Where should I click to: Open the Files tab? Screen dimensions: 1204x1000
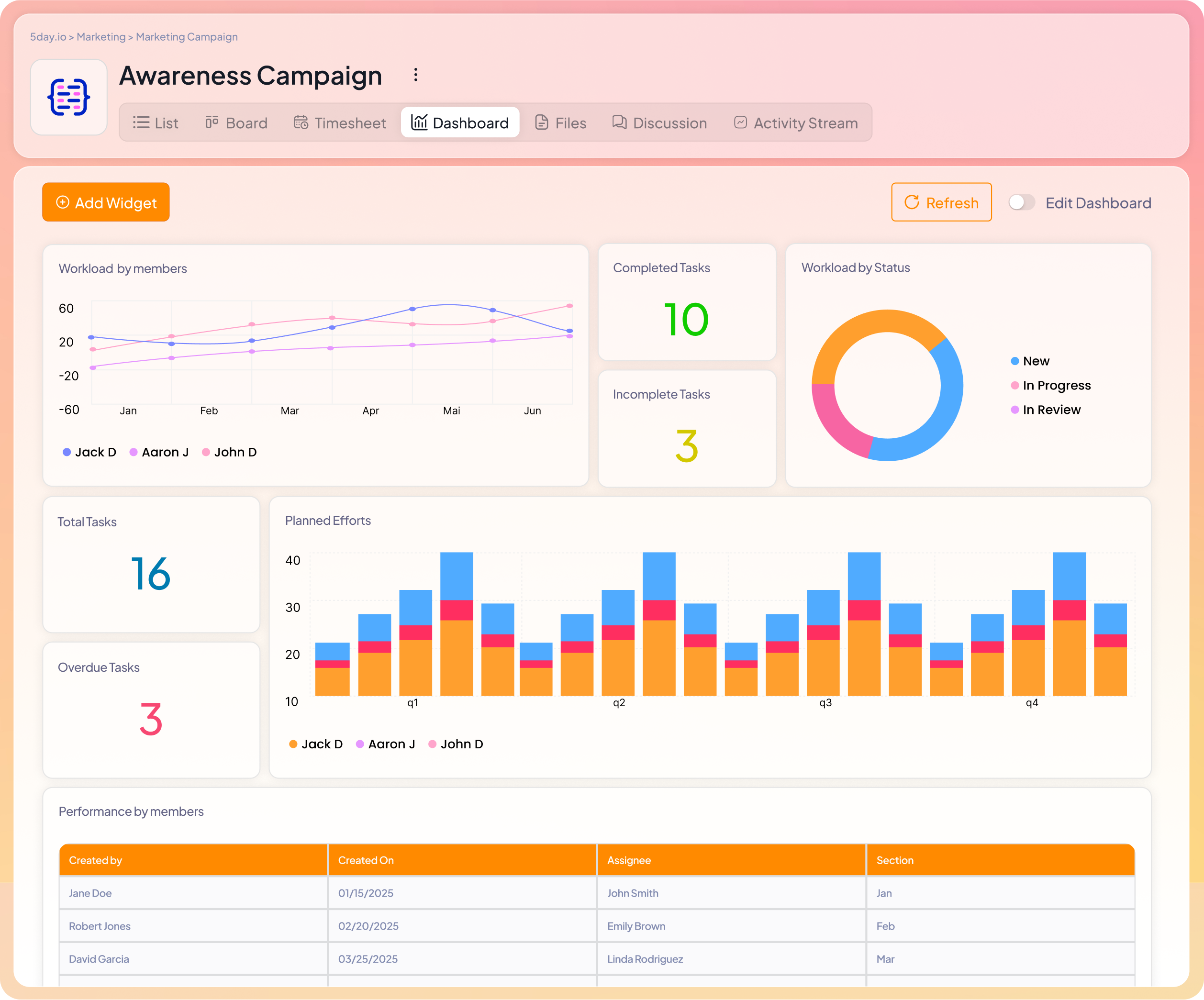point(560,122)
